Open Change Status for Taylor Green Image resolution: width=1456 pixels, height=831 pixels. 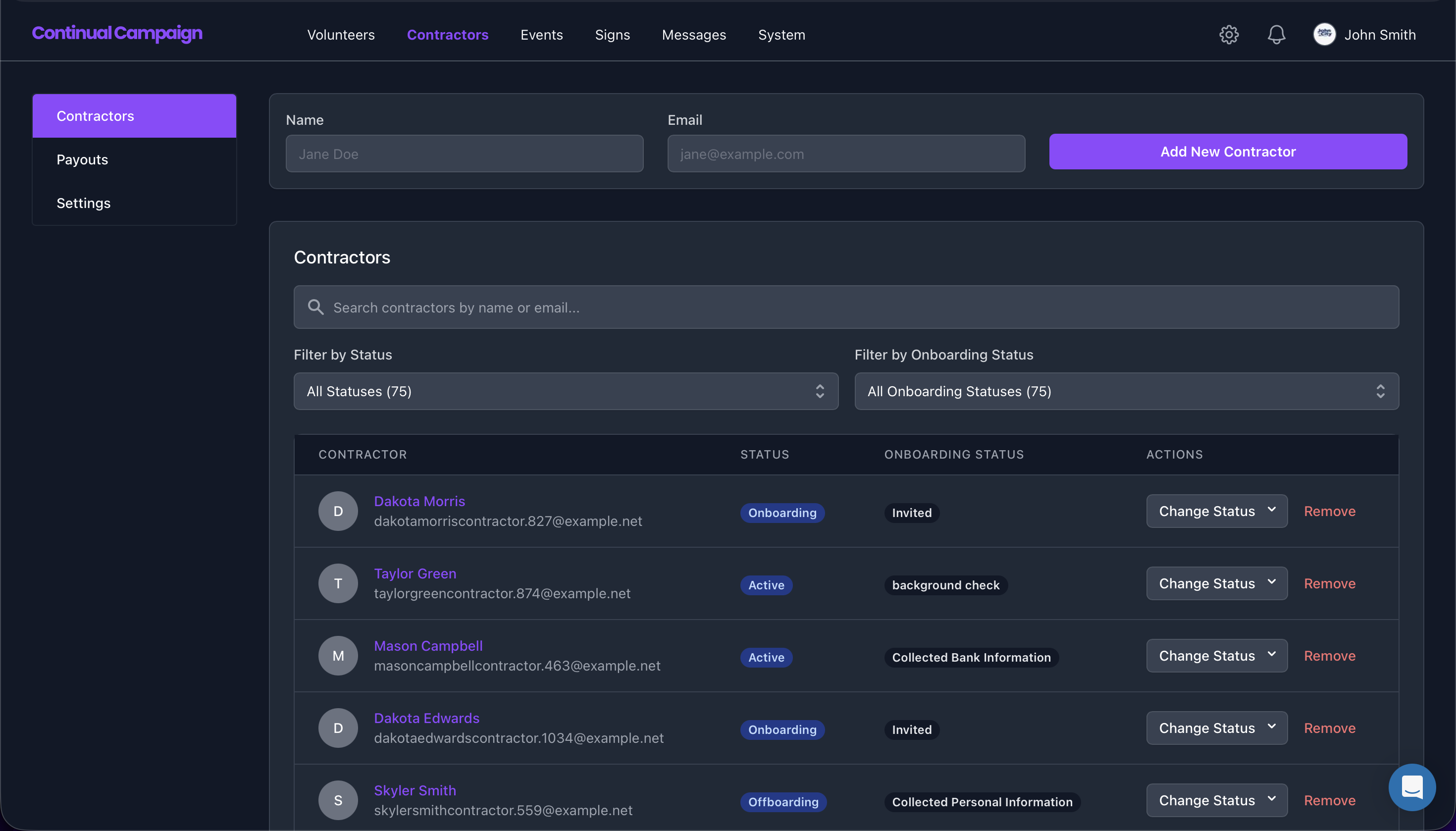[1216, 583]
